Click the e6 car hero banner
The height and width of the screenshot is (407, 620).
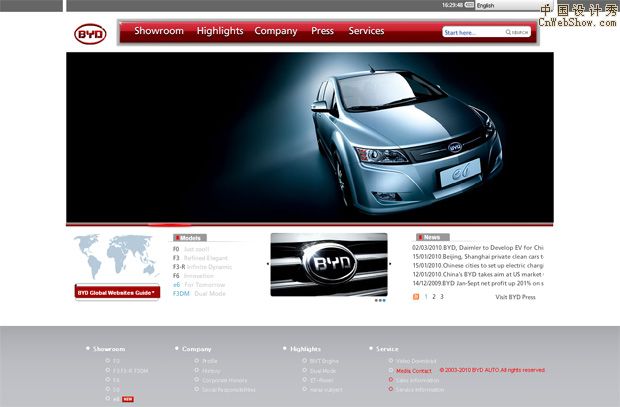pos(310,138)
